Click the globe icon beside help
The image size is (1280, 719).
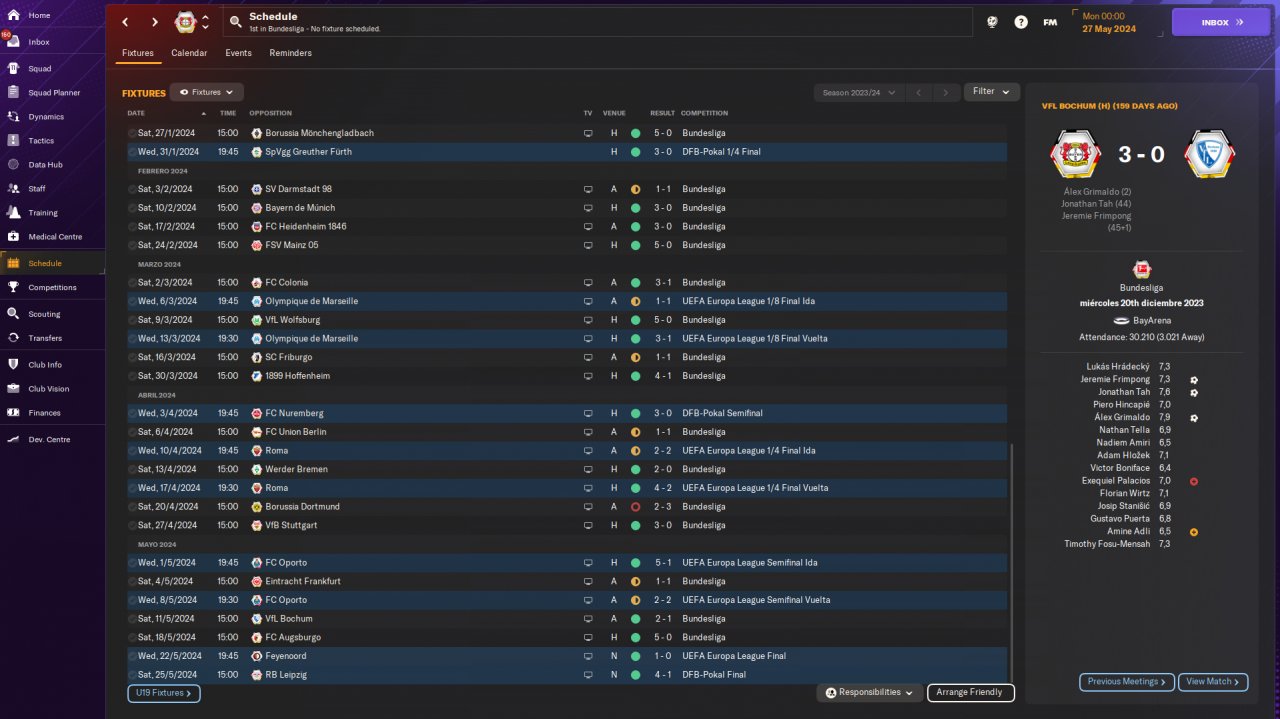992,22
